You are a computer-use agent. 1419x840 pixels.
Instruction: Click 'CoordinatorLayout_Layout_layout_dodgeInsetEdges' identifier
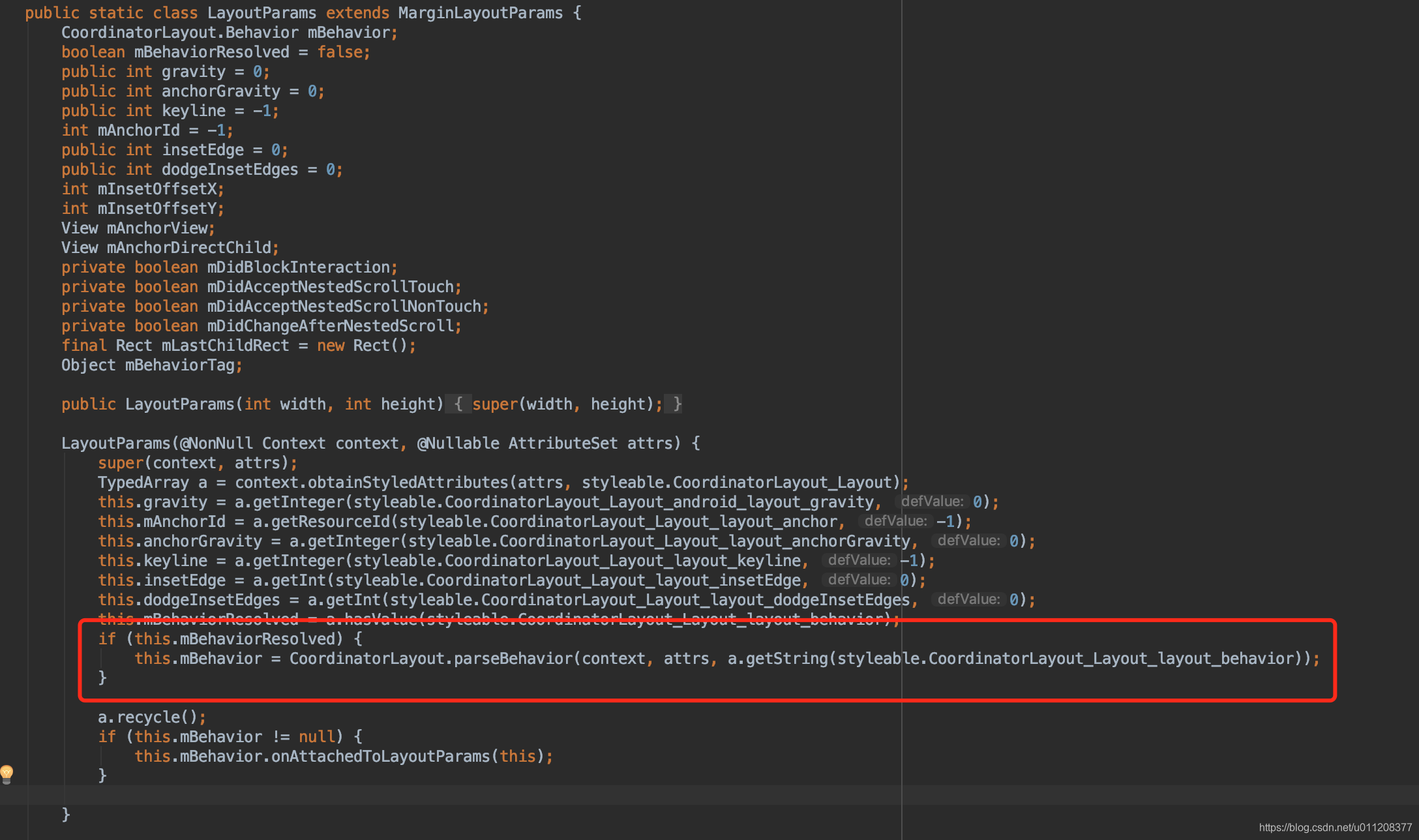click(x=696, y=600)
